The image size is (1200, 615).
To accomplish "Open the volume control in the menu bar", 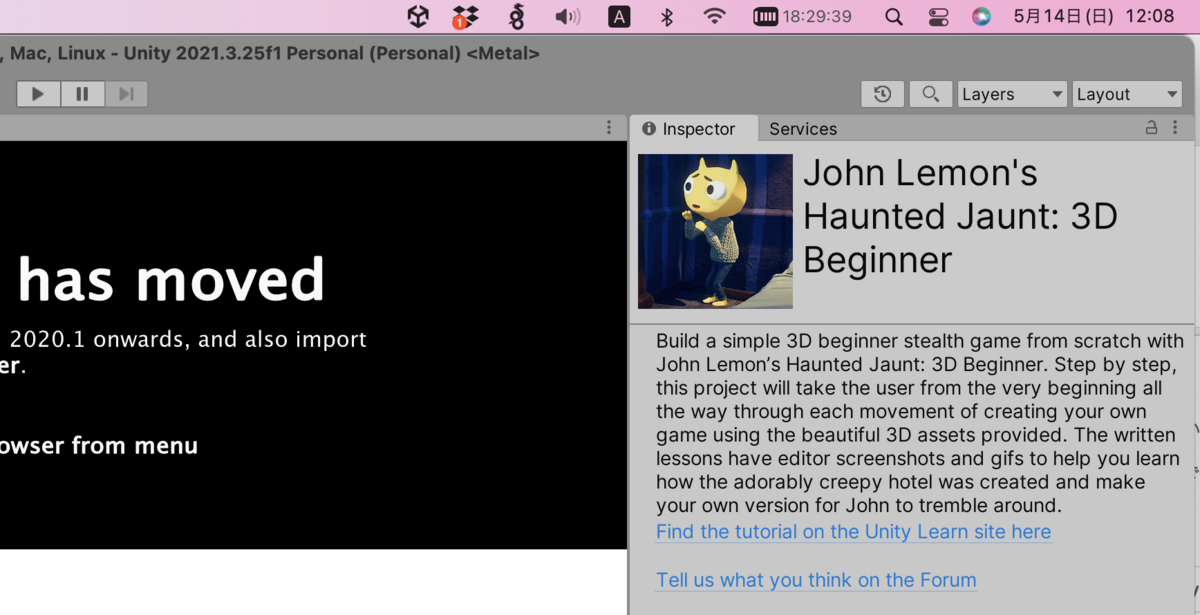I will point(568,16).
